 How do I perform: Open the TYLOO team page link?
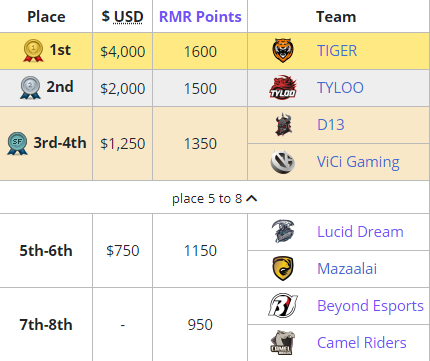pyautogui.click(x=340, y=88)
